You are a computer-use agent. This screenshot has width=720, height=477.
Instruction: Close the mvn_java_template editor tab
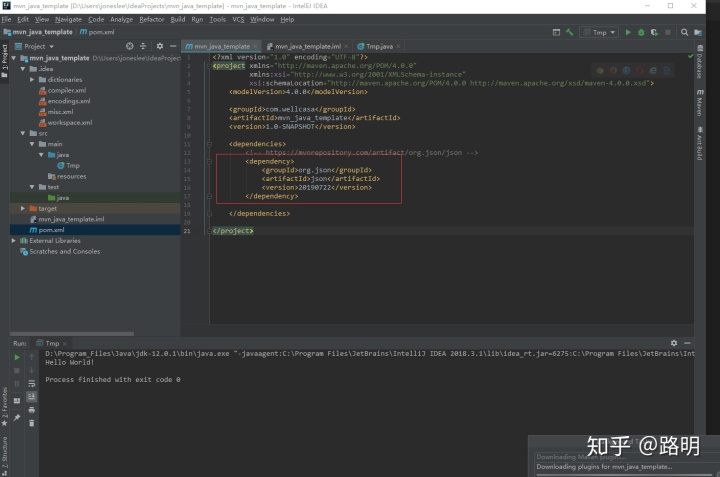[x=255, y=46]
